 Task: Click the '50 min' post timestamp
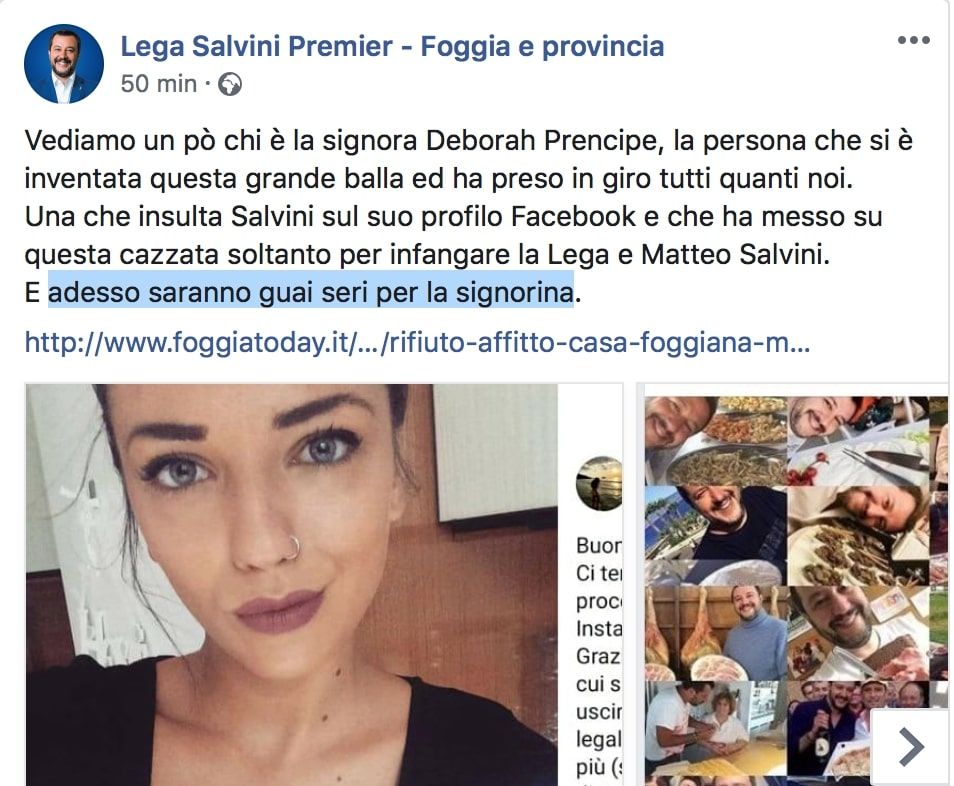[x=159, y=84]
